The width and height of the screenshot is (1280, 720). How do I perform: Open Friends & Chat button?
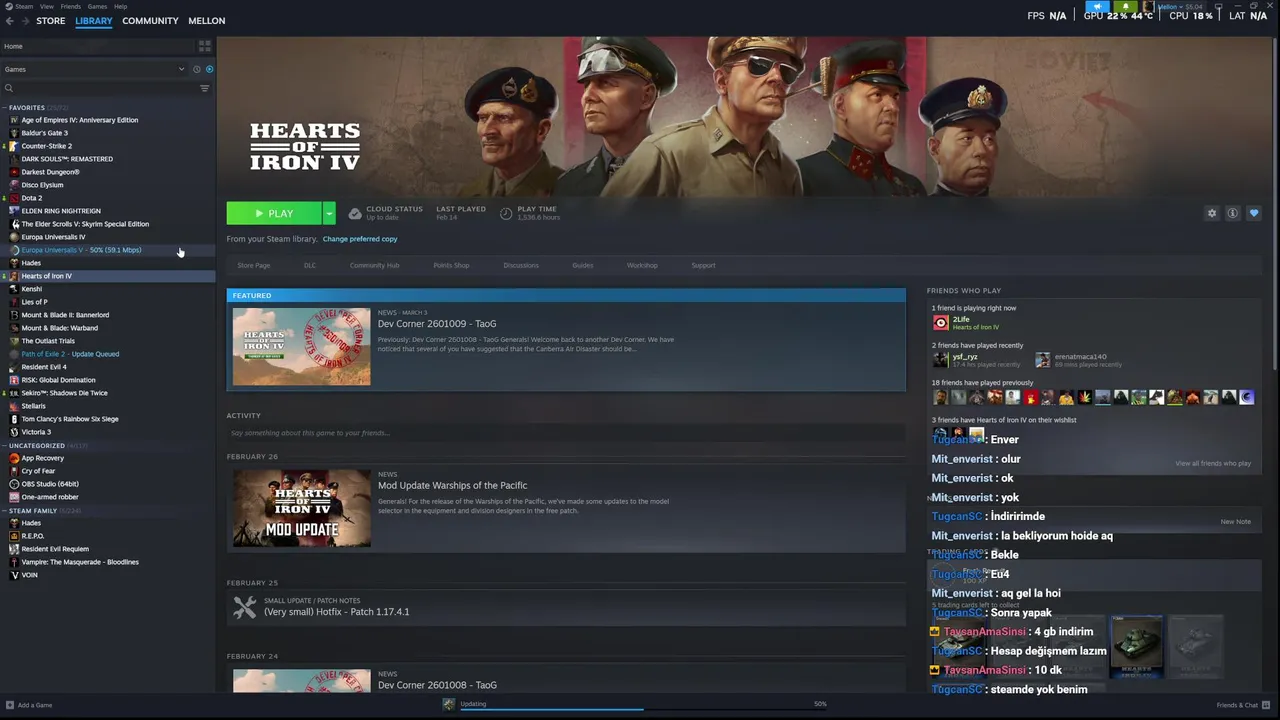1243,705
